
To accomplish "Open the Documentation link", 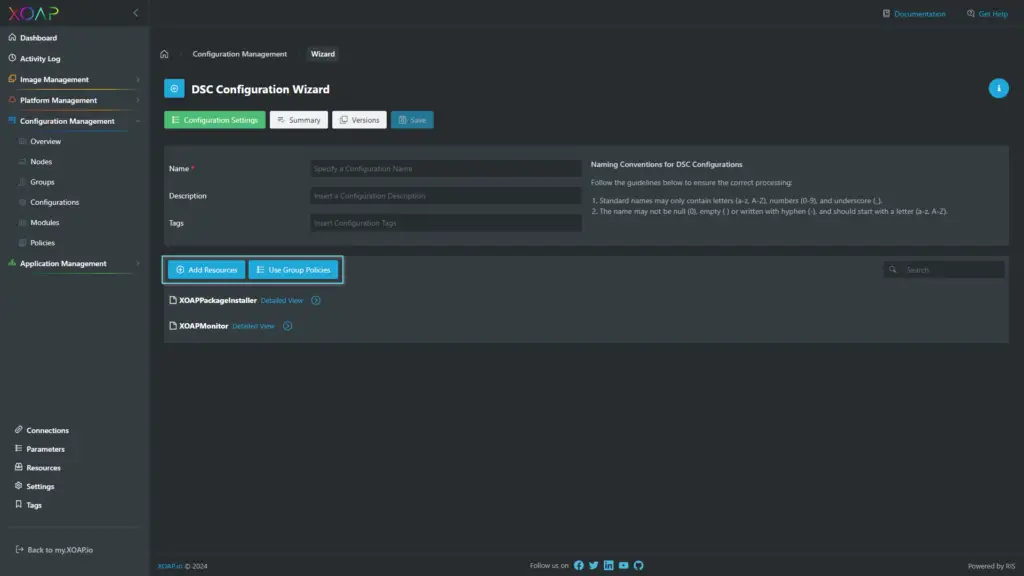I will (x=920, y=14).
